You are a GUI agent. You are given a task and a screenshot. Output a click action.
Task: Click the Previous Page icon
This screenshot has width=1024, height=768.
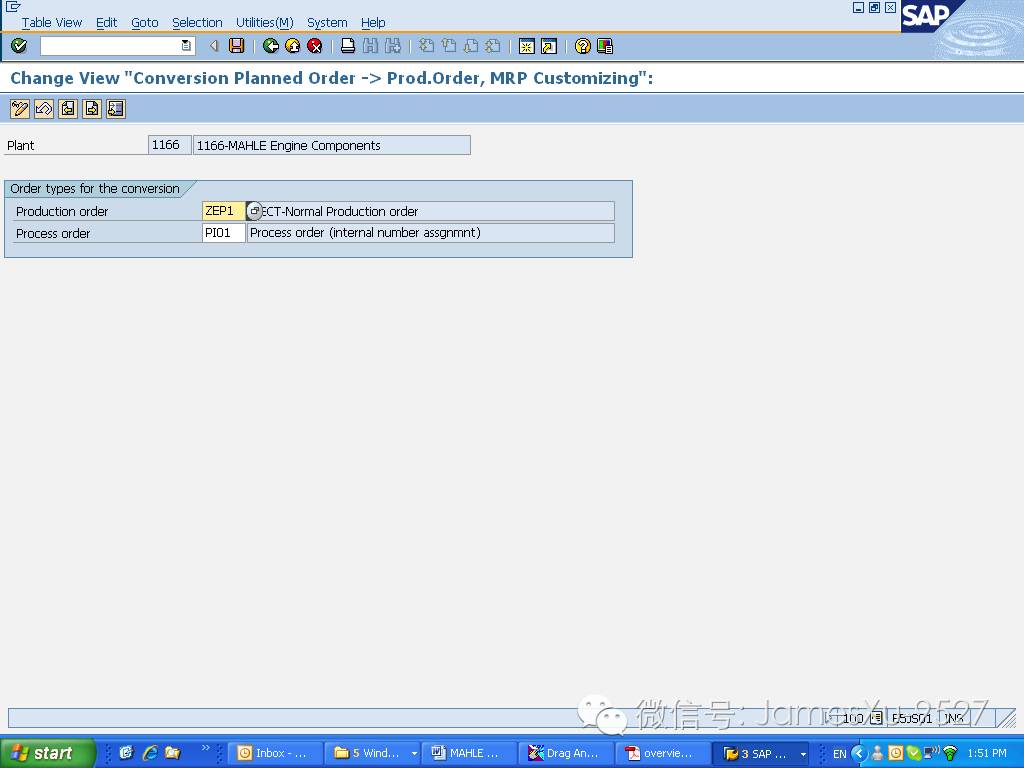click(449, 46)
